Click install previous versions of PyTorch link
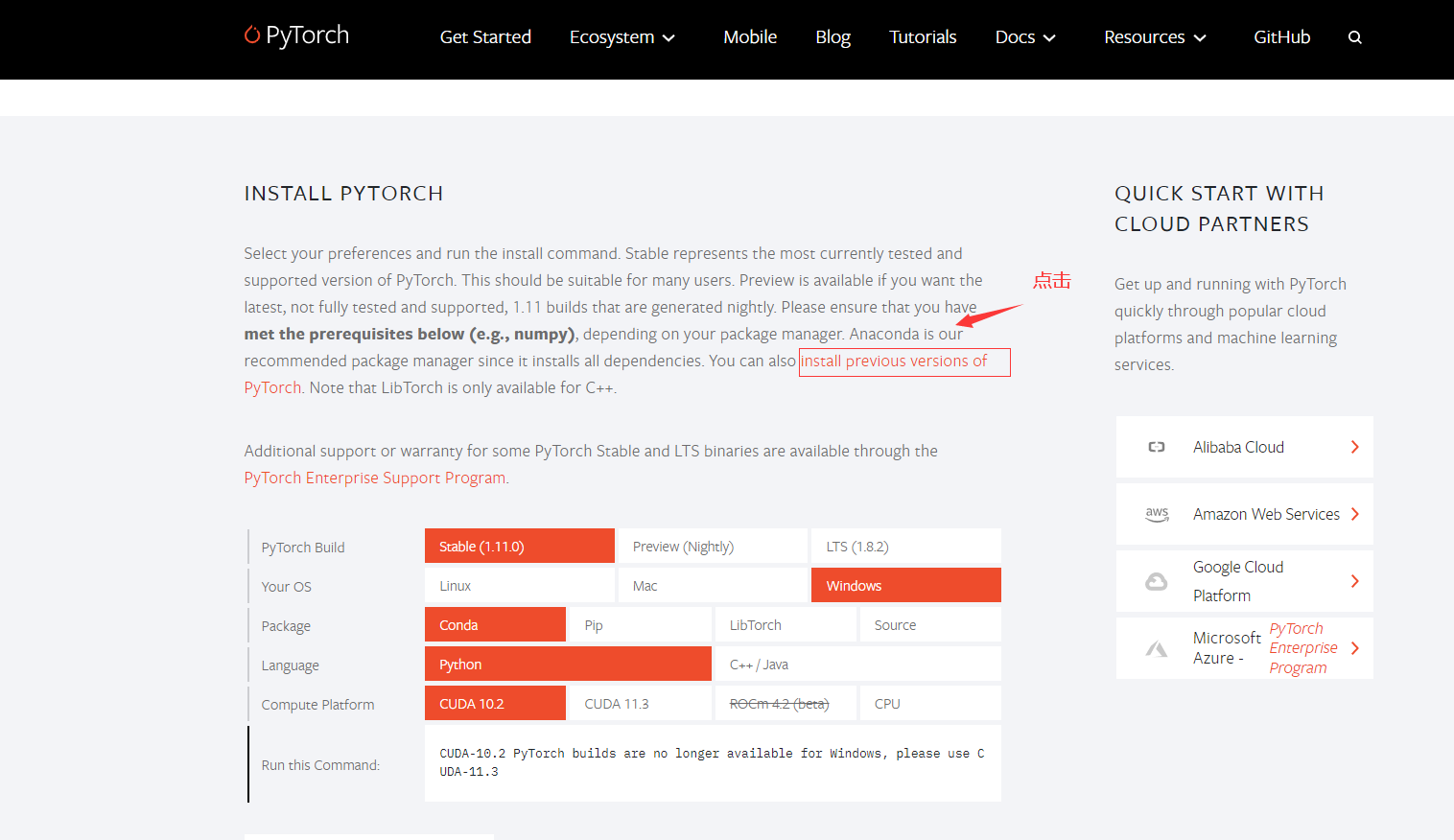 894,362
